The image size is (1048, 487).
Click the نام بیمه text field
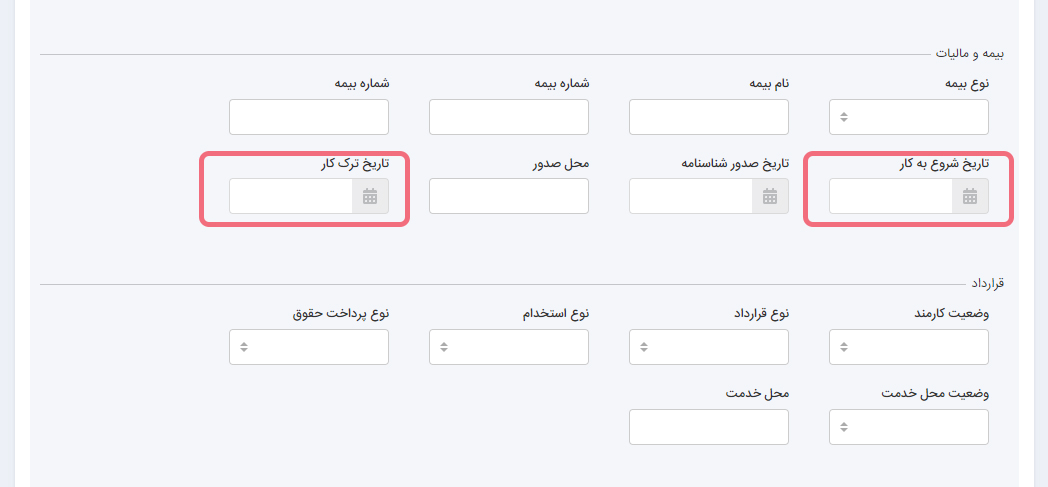[x=709, y=117]
